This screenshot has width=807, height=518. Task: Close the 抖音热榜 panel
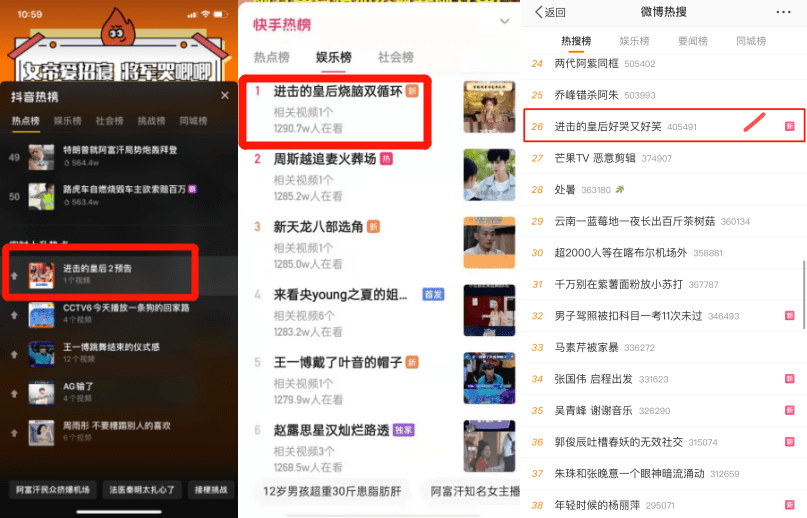pos(225,95)
